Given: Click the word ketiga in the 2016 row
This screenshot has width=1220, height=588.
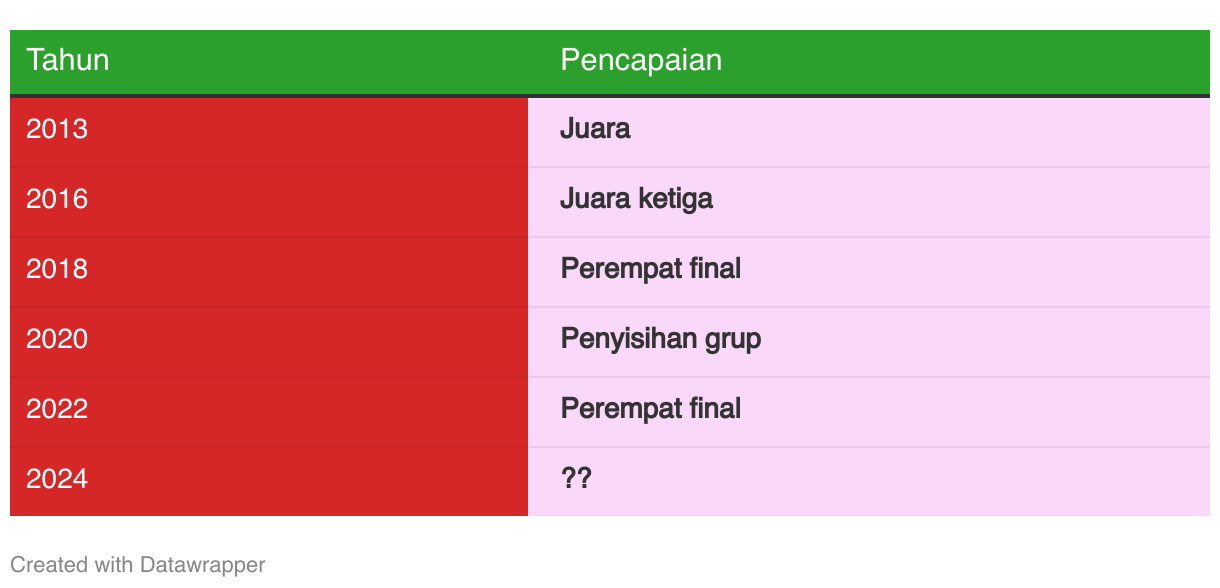Looking at the screenshot, I should point(675,200).
